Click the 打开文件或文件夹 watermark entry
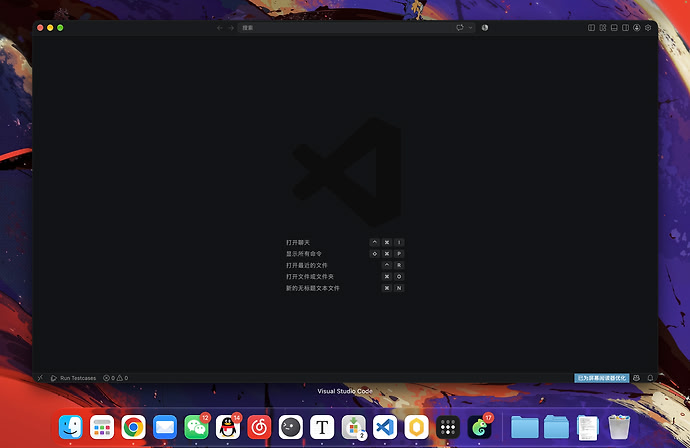Image resolution: width=690 pixels, height=448 pixels. pyautogui.click(x=310, y=277)
